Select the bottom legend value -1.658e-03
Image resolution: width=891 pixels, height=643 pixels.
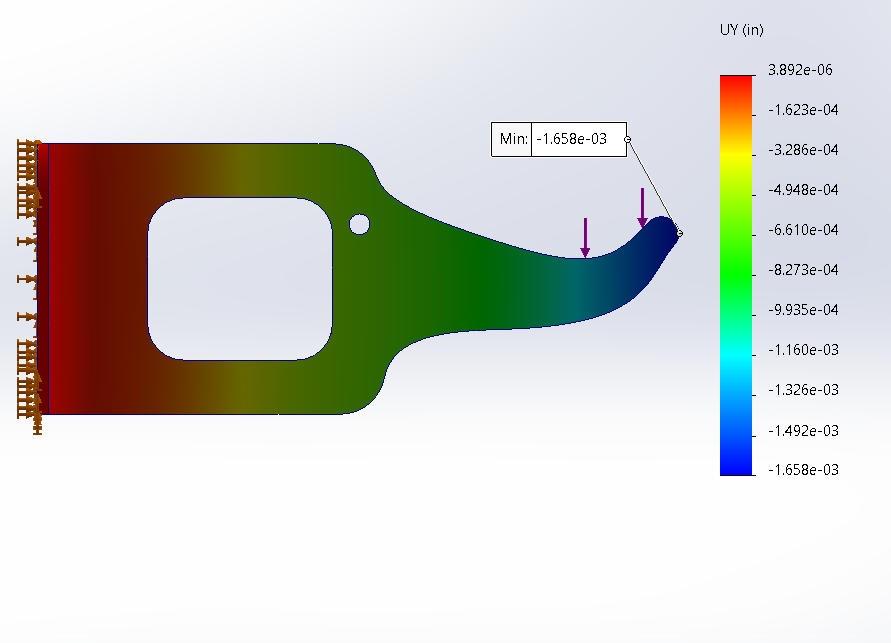(x=804, y=470)
